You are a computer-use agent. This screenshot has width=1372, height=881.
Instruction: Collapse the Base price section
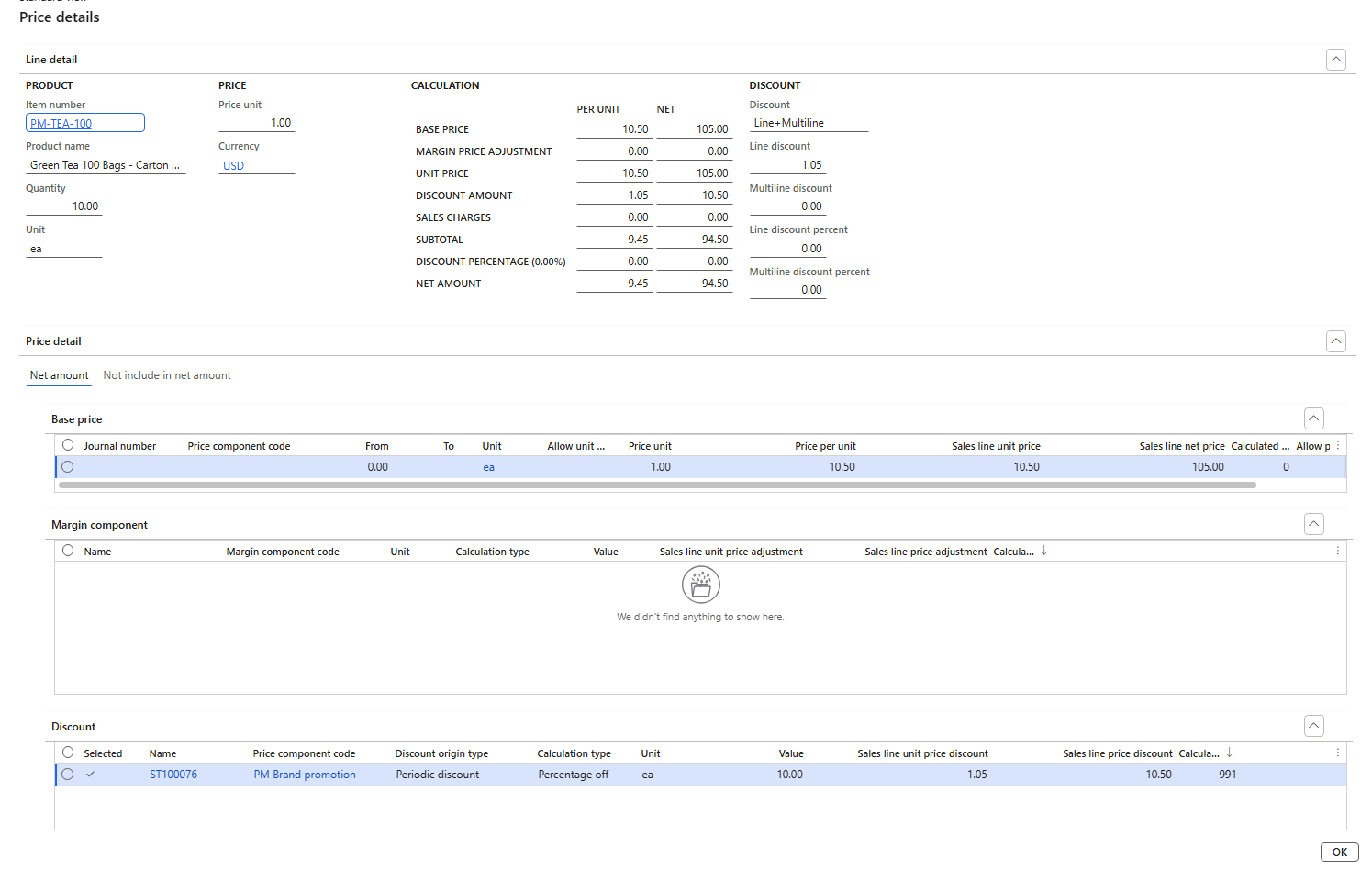[x=1314, y=418]
